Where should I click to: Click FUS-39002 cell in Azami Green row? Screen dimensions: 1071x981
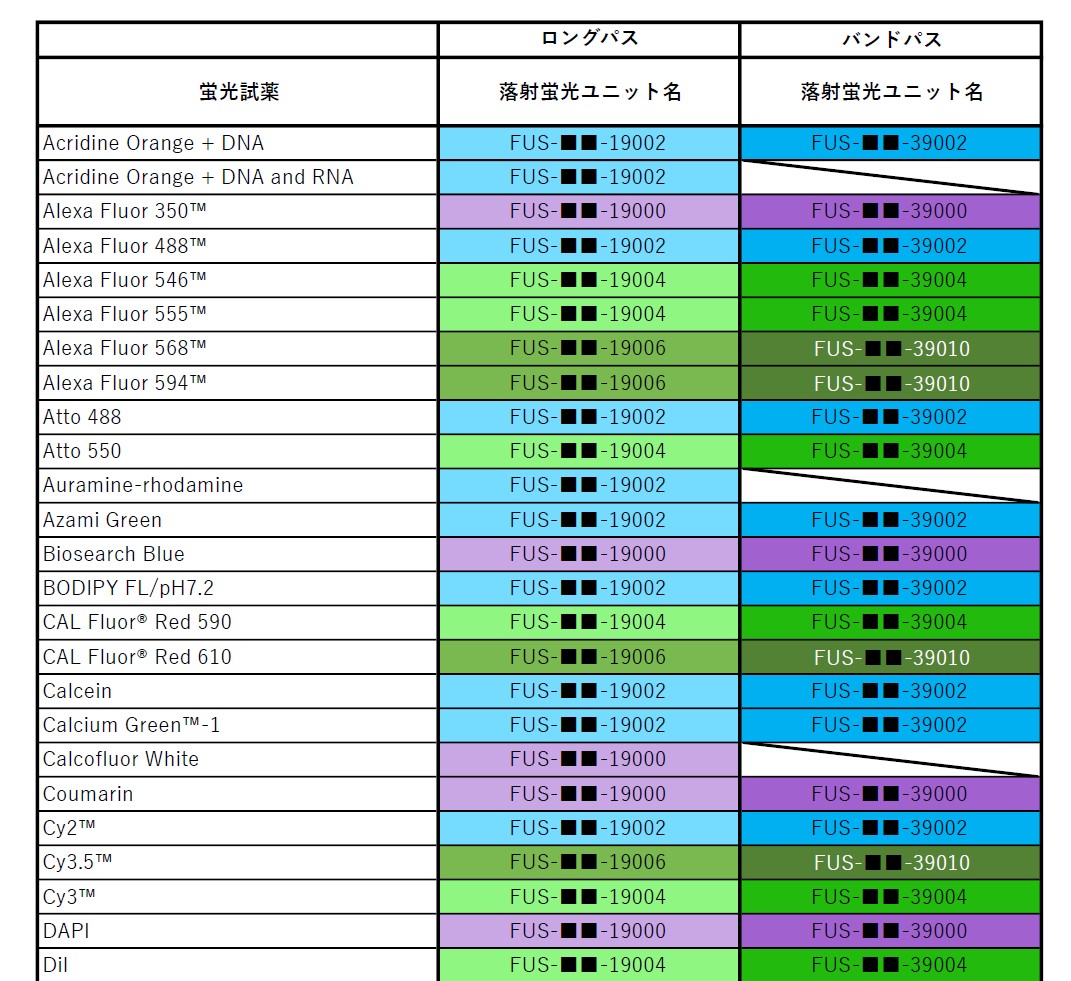point(891,520)
